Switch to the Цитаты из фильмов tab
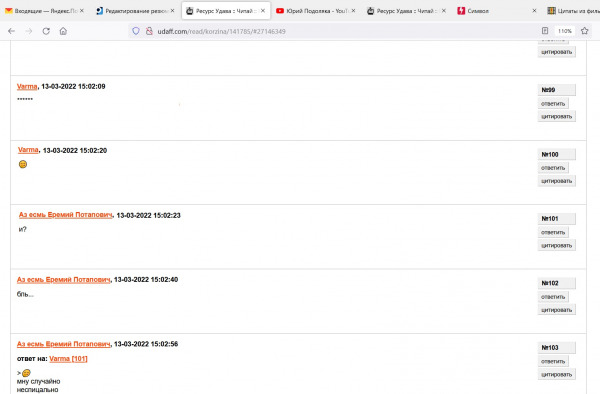600x394 pixels. click(572, 11)
